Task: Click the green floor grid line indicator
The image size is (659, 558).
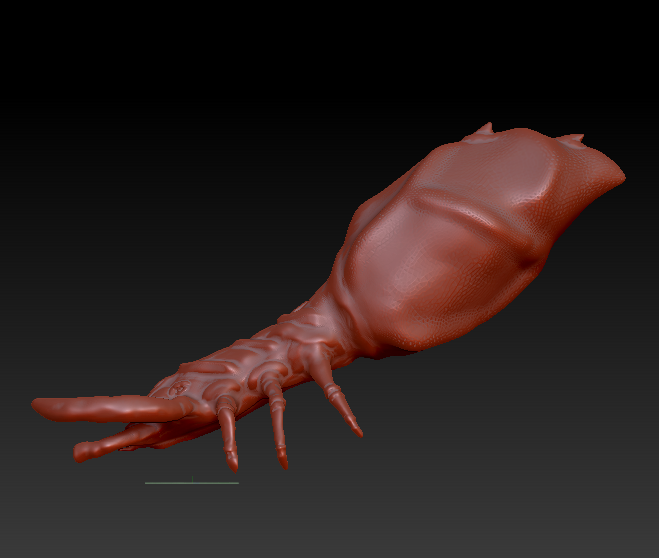Action: click(x=192, y=483)
